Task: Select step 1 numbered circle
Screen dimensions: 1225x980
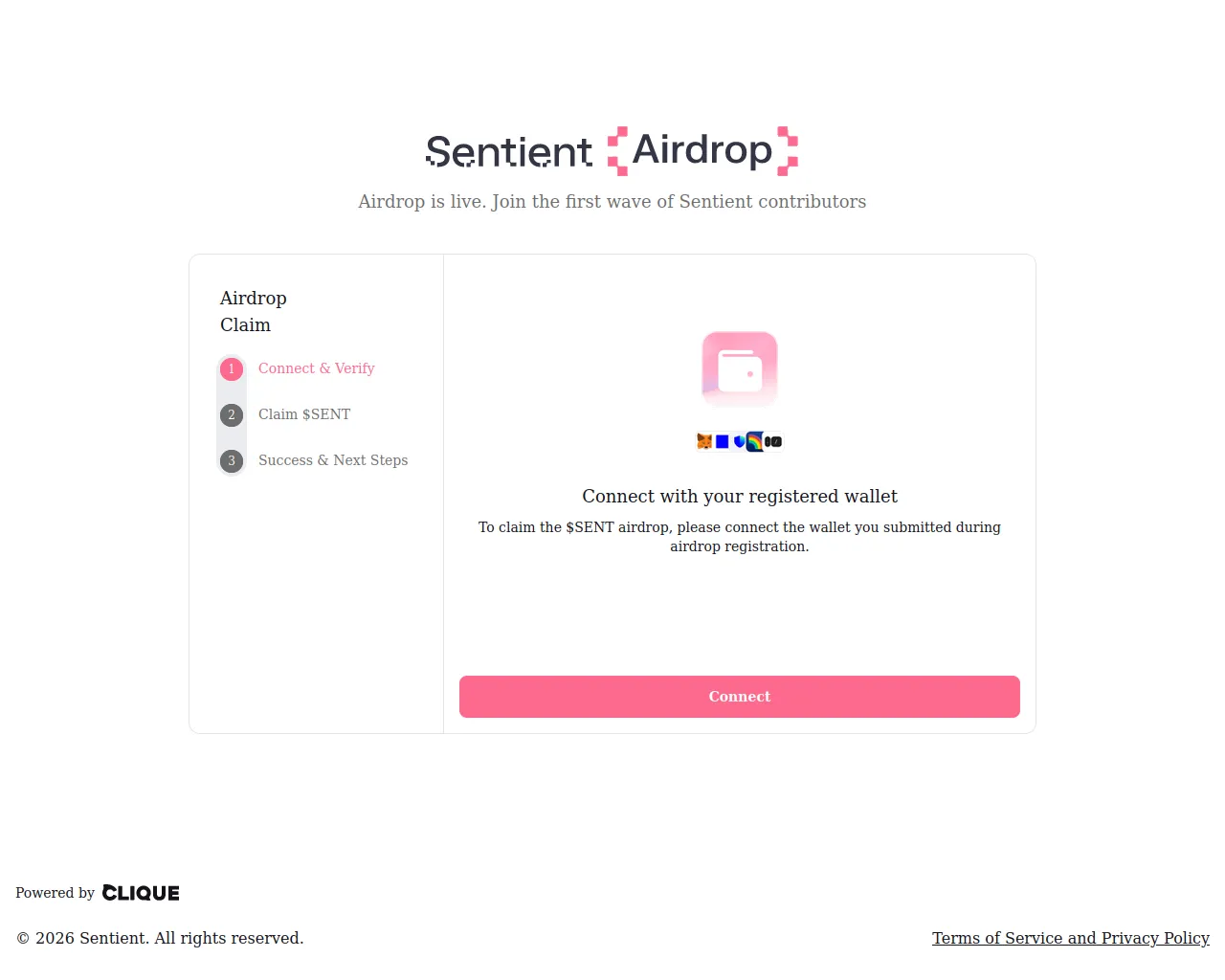Action: [x=232, y=369]
